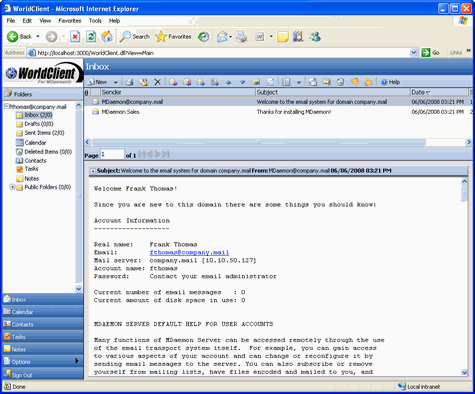Open the View menu

click(45, 21)
